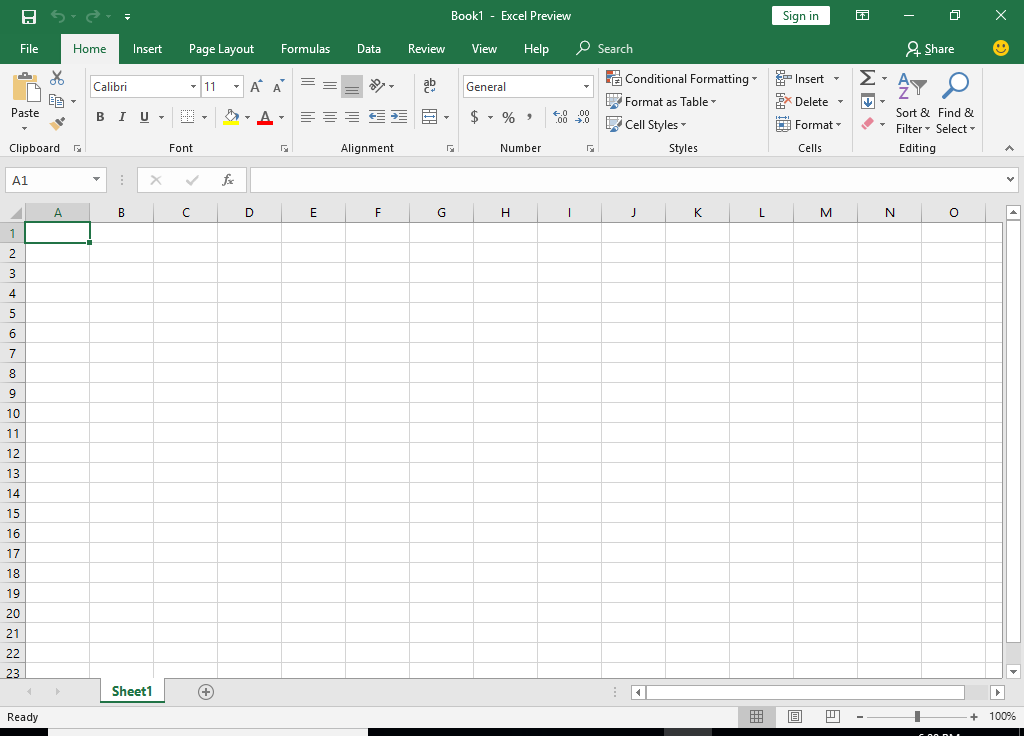Image resolution: width=1024 pixels, height=736 pixels.
Task: Open Conditional Formatting options
Action: click(682, 77)
